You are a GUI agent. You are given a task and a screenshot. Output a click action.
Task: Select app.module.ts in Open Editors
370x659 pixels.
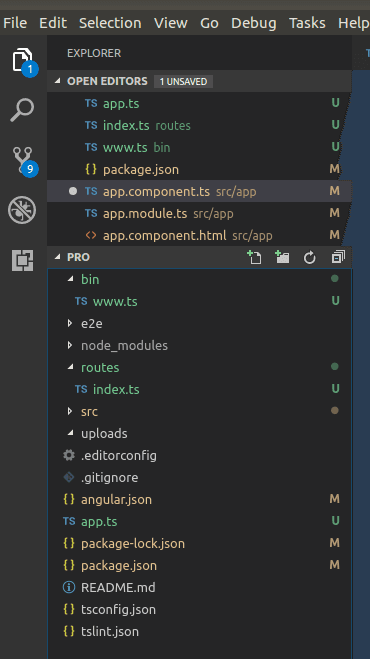[199, 213]
